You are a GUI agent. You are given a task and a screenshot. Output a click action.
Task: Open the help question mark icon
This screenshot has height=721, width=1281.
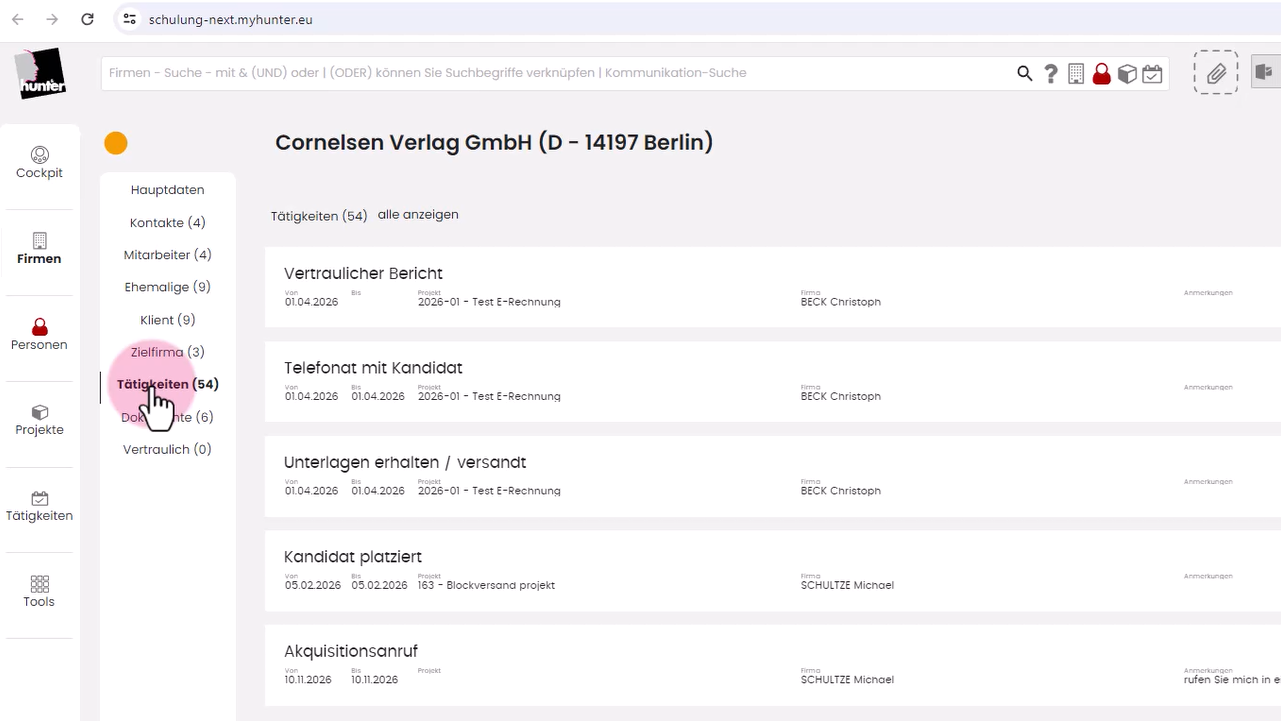(x=1050, y=74)
